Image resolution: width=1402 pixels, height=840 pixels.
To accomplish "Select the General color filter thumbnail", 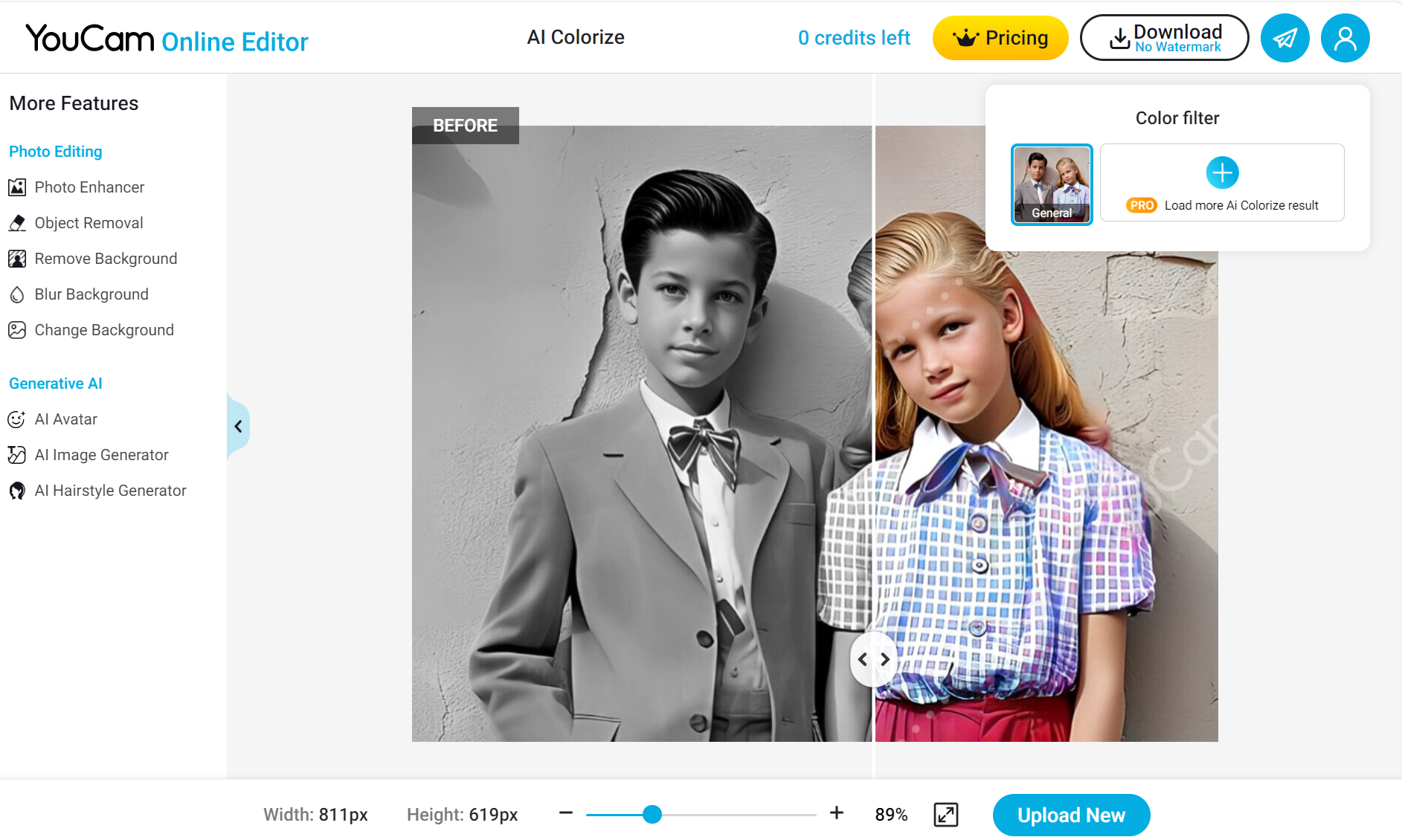I will [x=1052, y=184].
